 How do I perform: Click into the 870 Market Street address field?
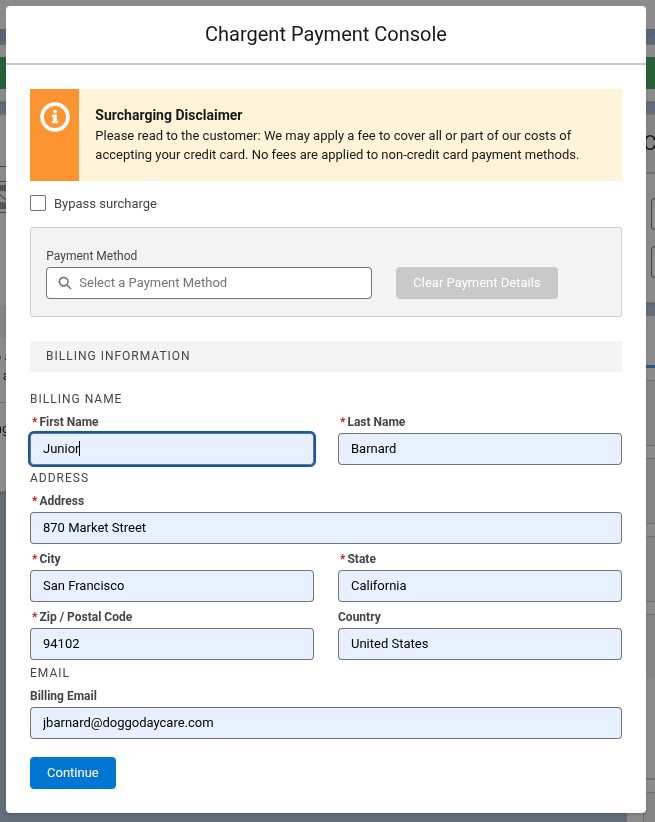(326, 528)
